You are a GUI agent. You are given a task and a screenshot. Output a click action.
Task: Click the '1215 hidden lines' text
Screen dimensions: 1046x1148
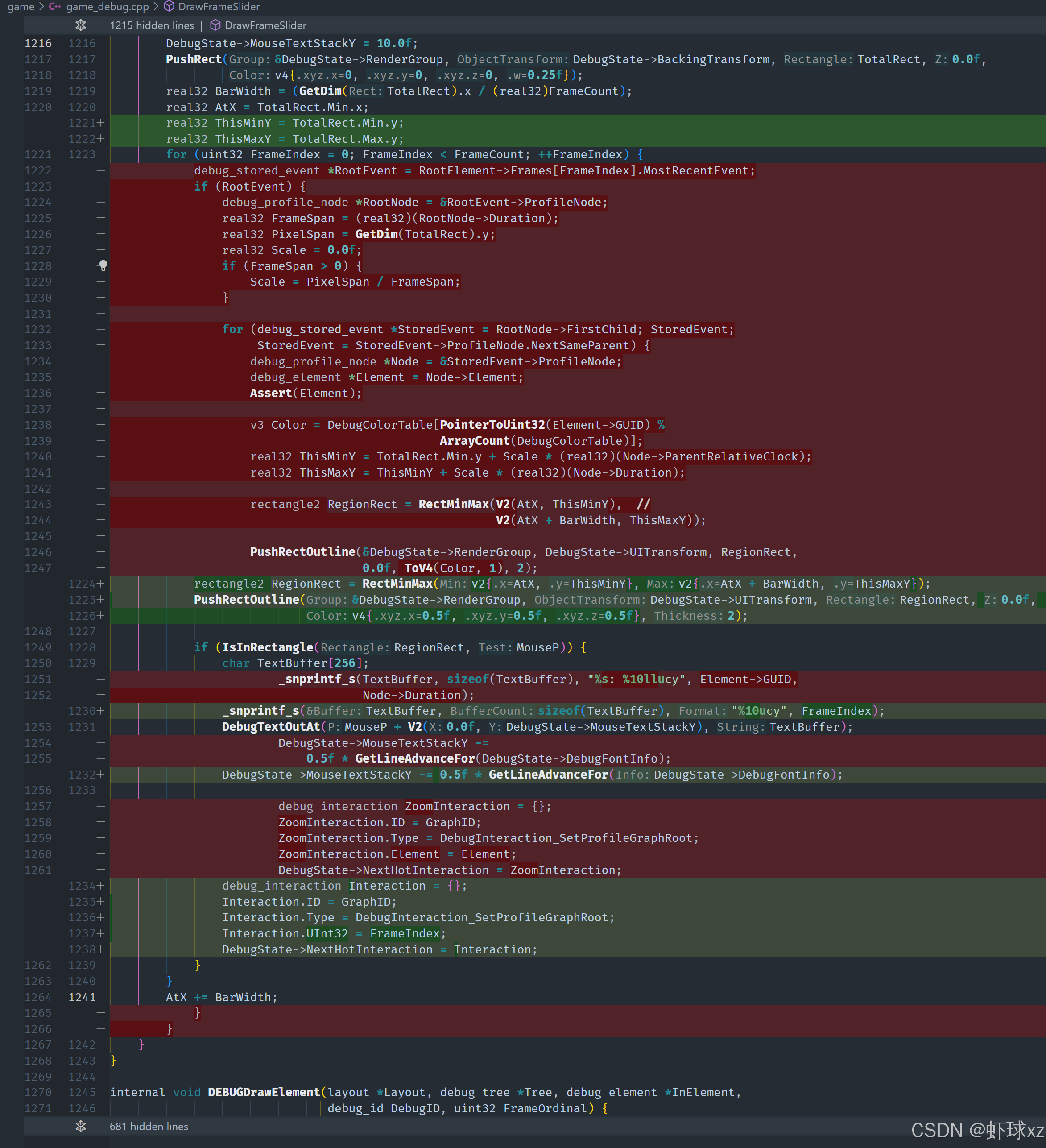(x=152, y=25)
